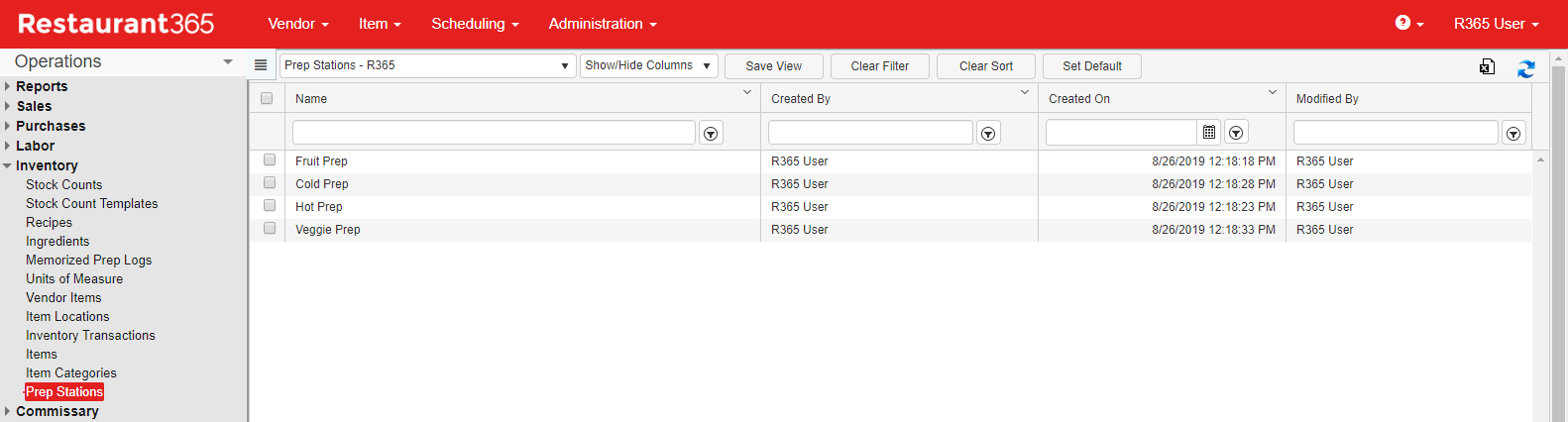Toggle the select-all rows checkbox
1568x422 pixels.
[x=267, y=98]
